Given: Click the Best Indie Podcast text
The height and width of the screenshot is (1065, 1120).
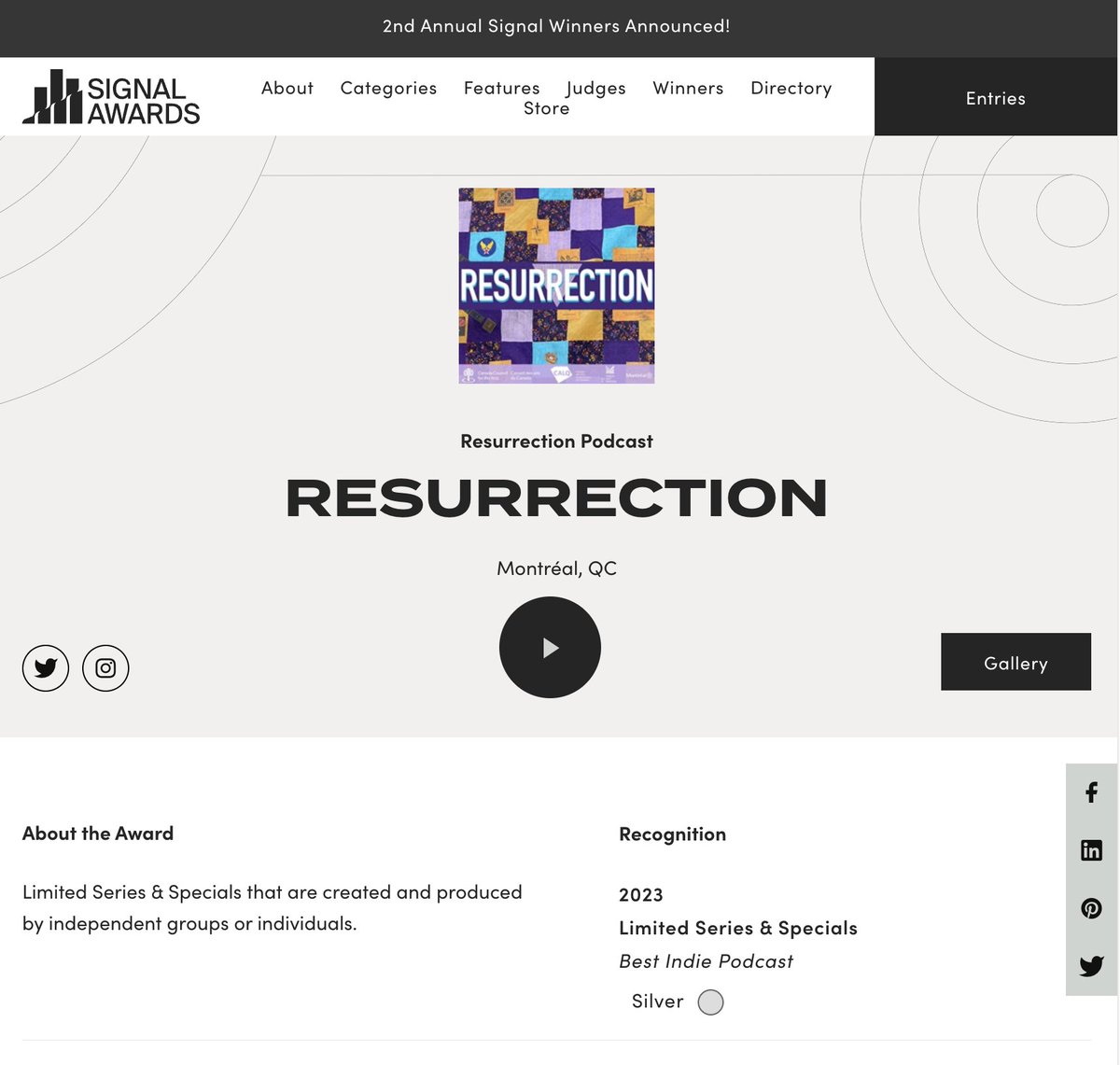Looking at the screenshot, I should (706, 961).
